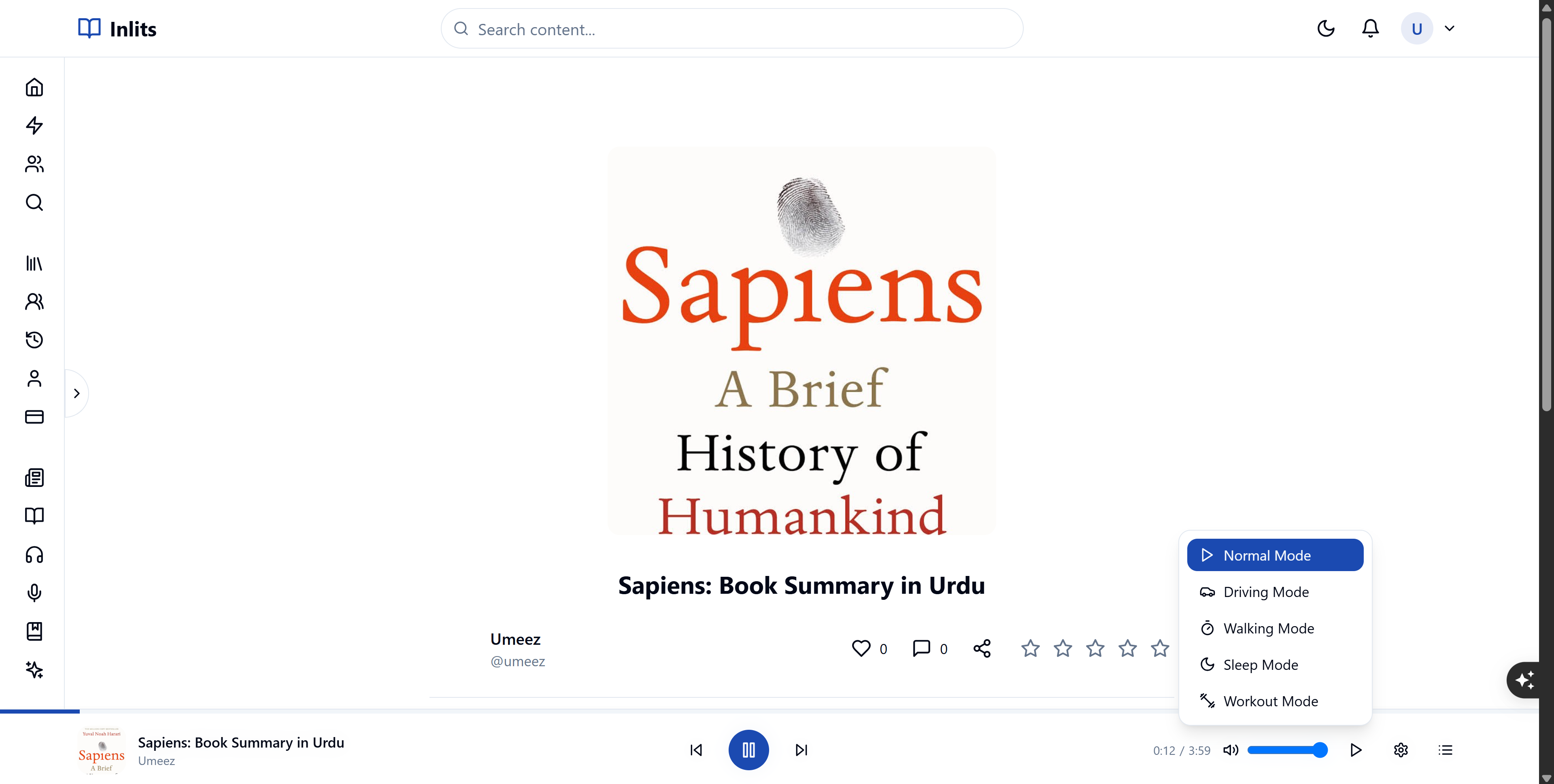Share this book summary
The image size is (1554, 784).
[x=982, y=649]
